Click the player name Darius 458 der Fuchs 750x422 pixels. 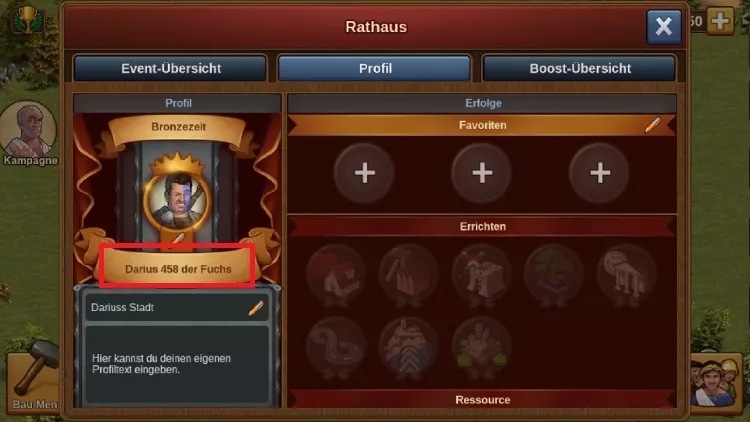[178, 269]
